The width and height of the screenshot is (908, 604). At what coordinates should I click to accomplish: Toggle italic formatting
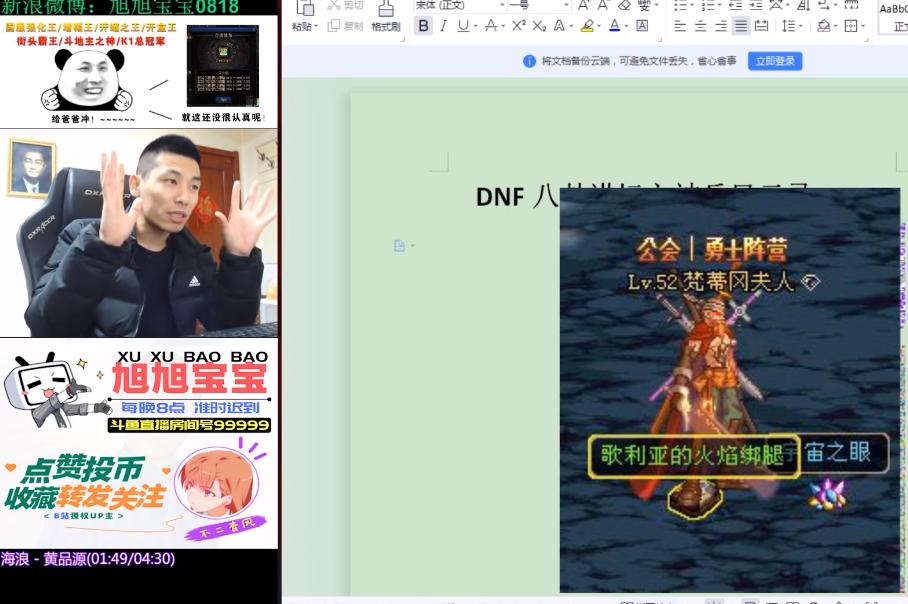(x=443, y=27)
